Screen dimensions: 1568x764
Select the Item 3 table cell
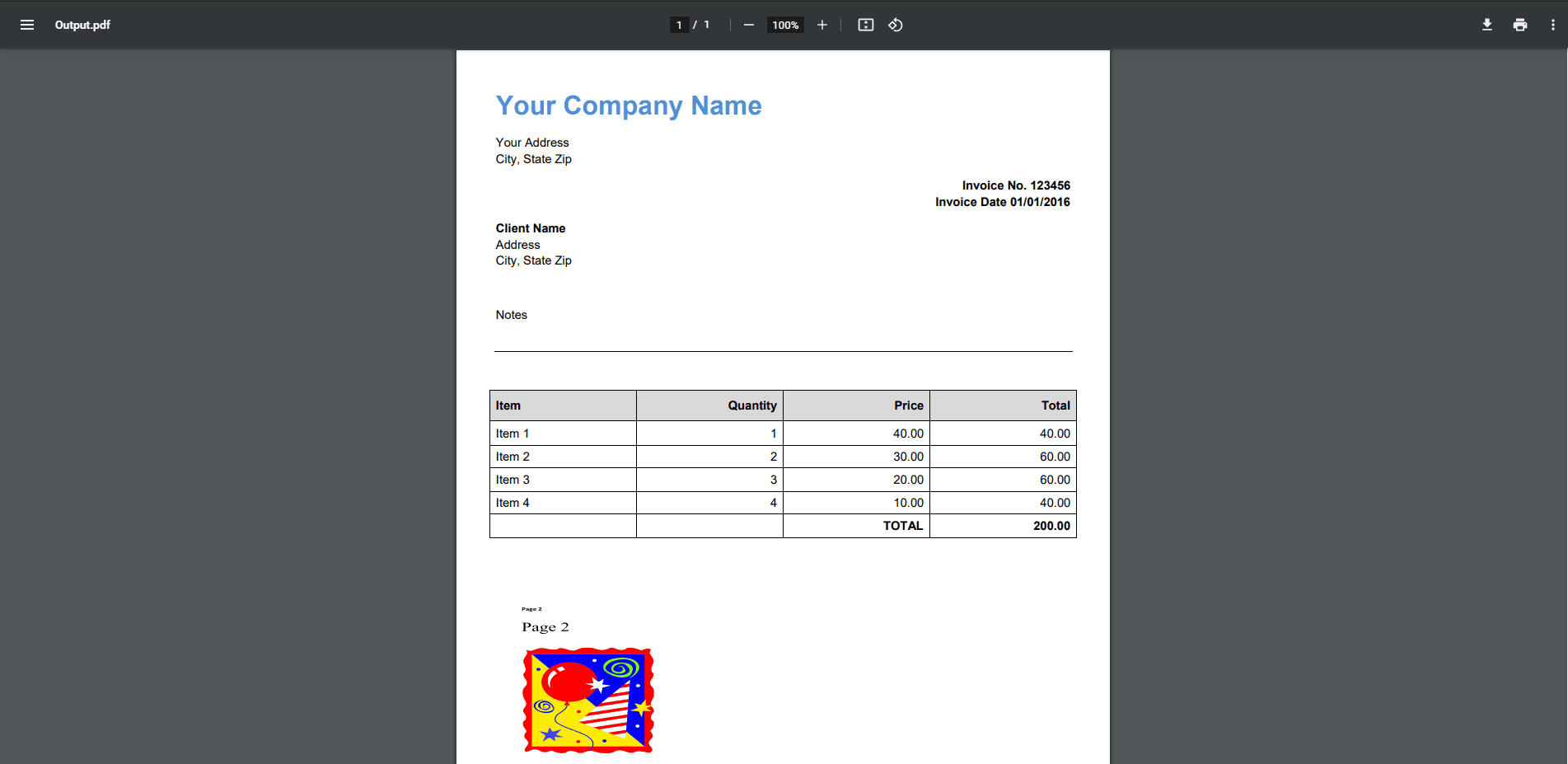(x=512, y=479)
